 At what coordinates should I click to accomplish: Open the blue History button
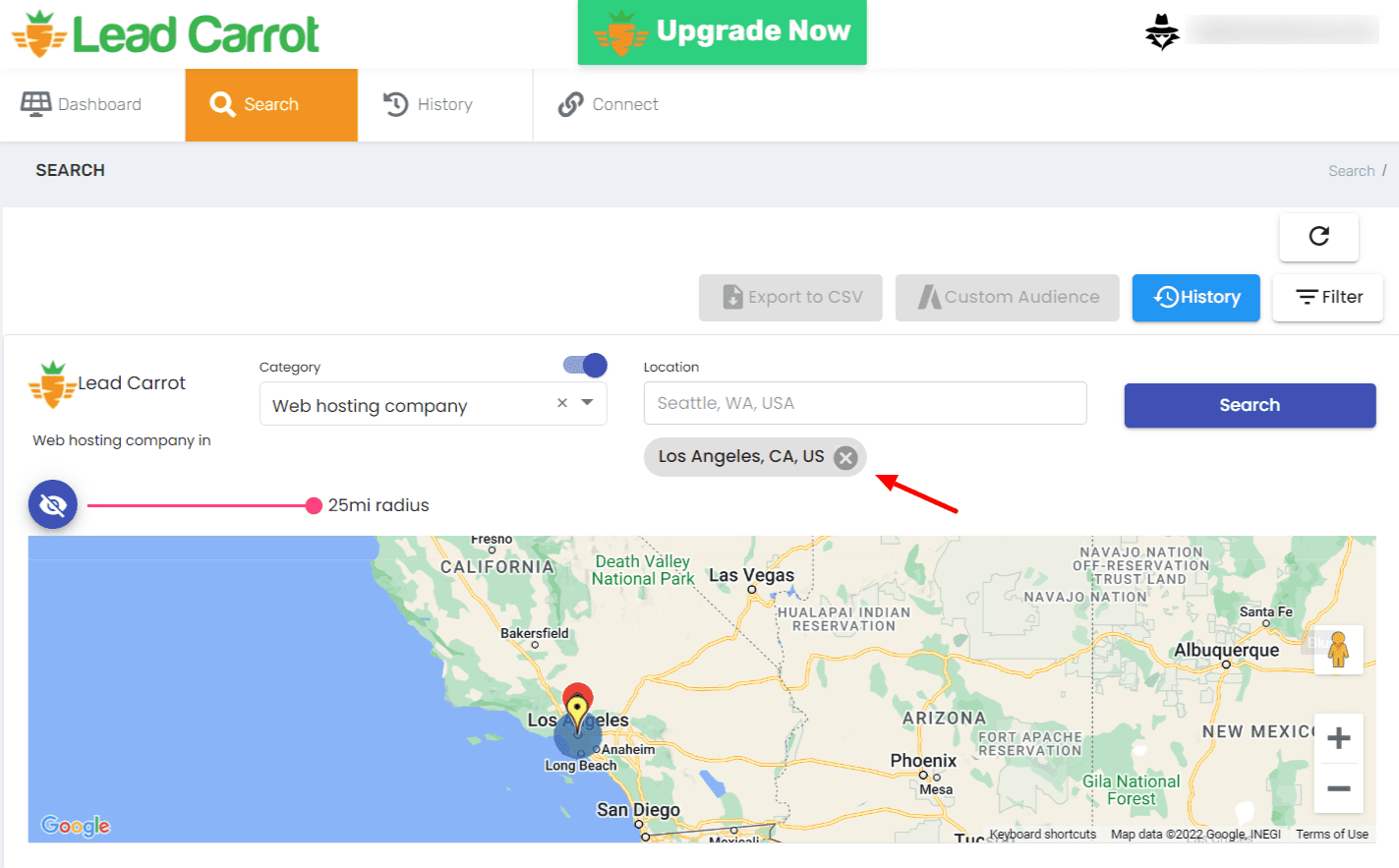point(1196,298)
